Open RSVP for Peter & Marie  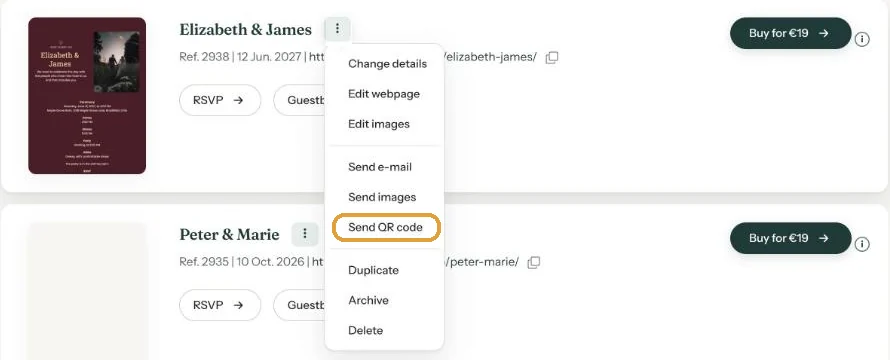(x=220, y=305)
